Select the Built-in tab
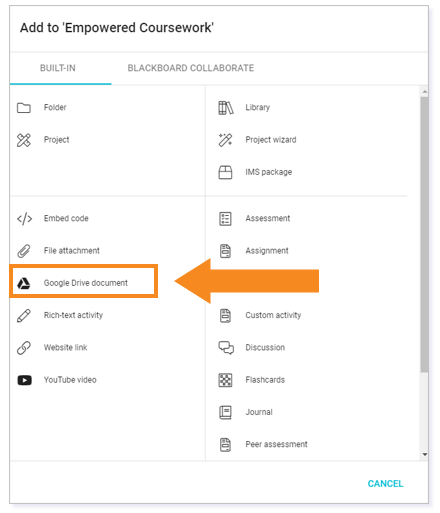The image size is (440, 513). (58, 68)
